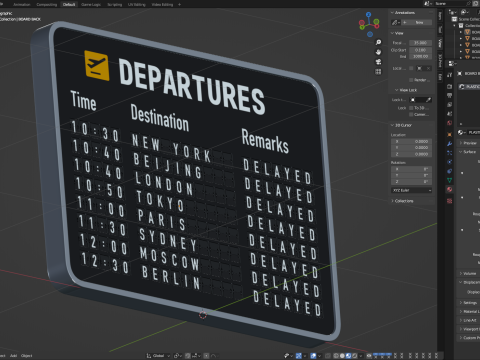This screenshot has height=360, width=480.
Task: Switch to the Scripting workspace tab
Action: (x=114, y=4)
